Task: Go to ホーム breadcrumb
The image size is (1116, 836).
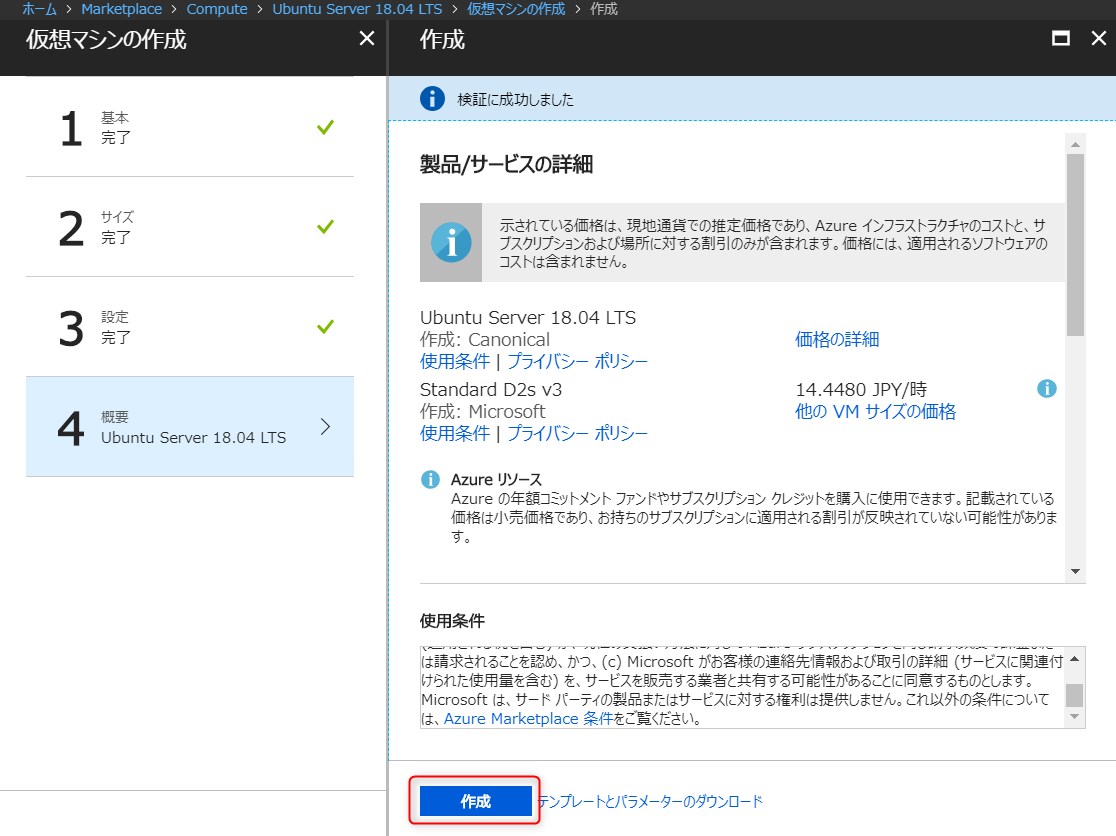Action: point(39,9)
